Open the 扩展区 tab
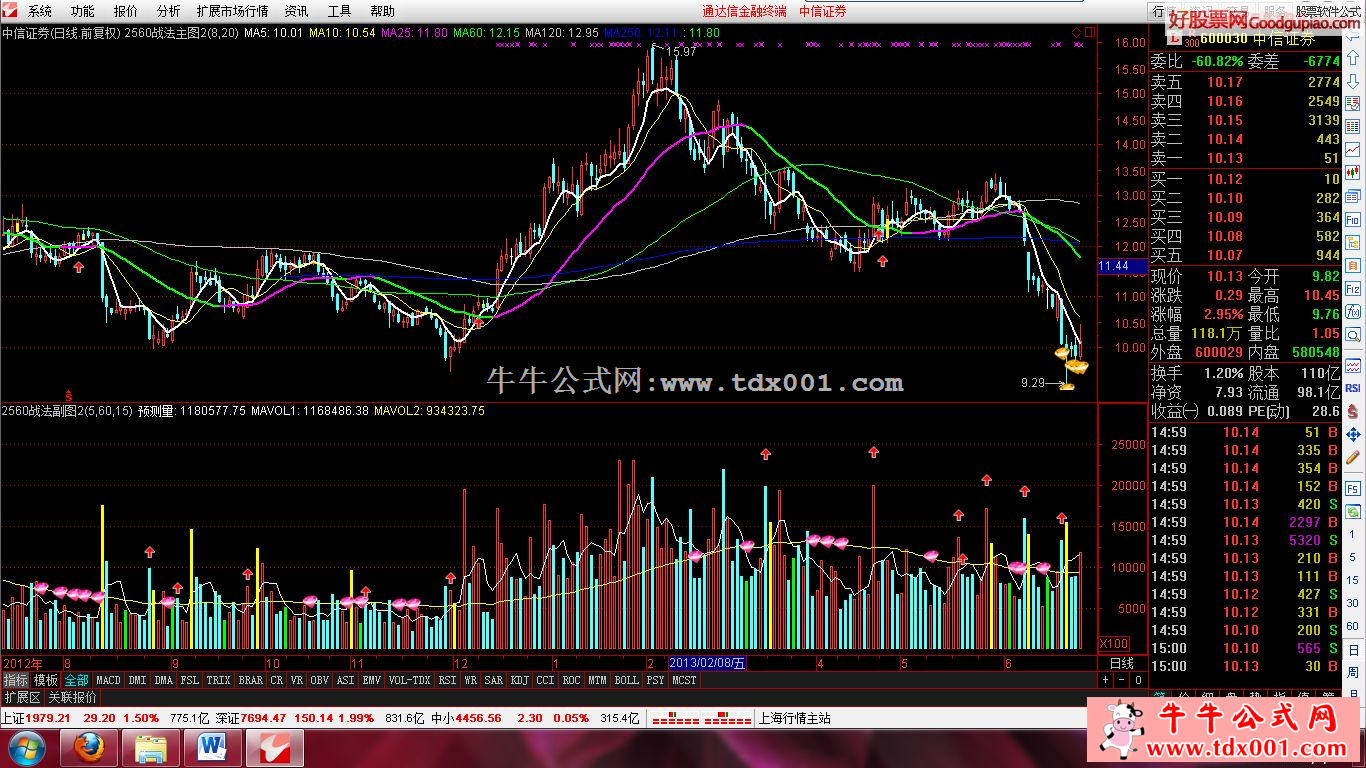This screenshot has height=768, width=1366. 22,697
